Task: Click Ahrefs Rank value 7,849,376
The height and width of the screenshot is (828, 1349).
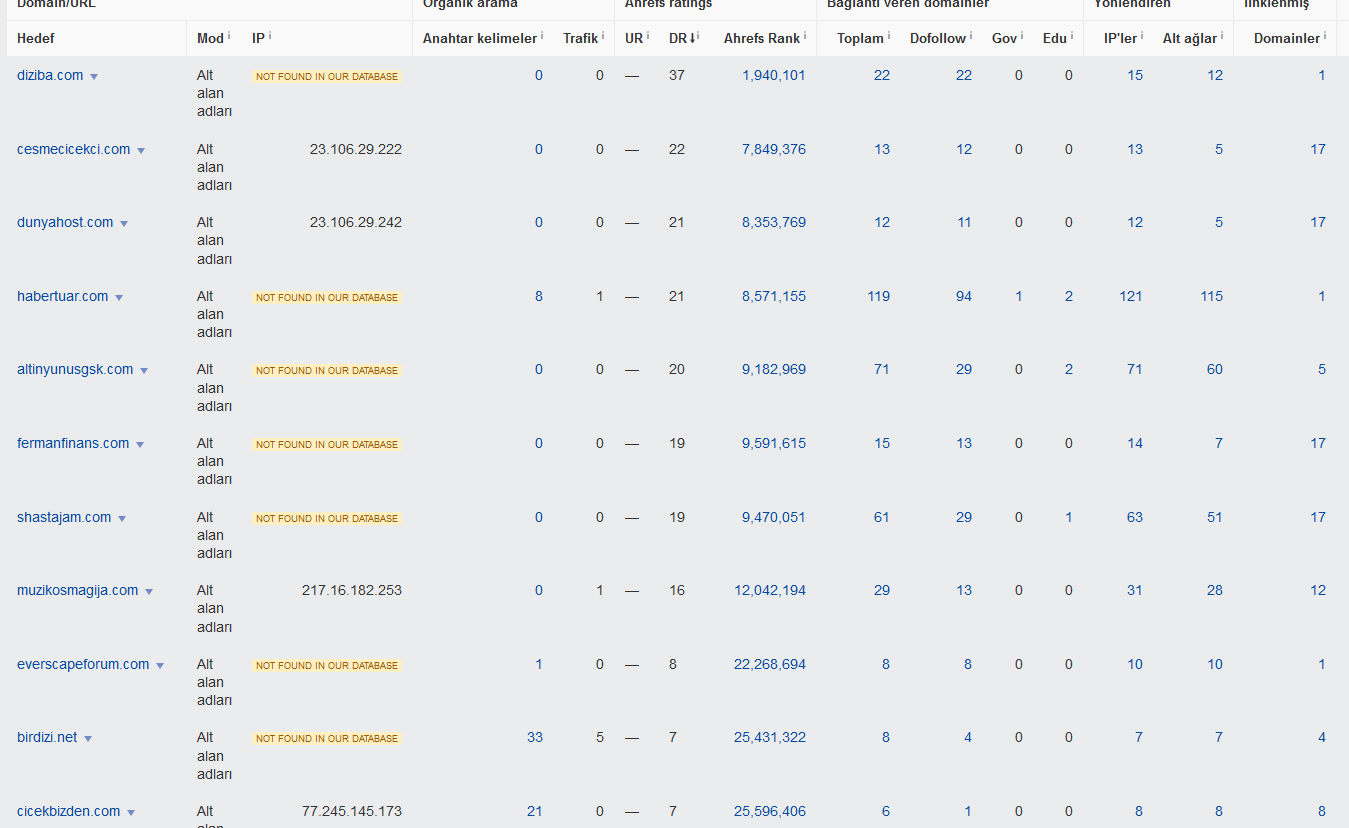Action: (774, 149)
